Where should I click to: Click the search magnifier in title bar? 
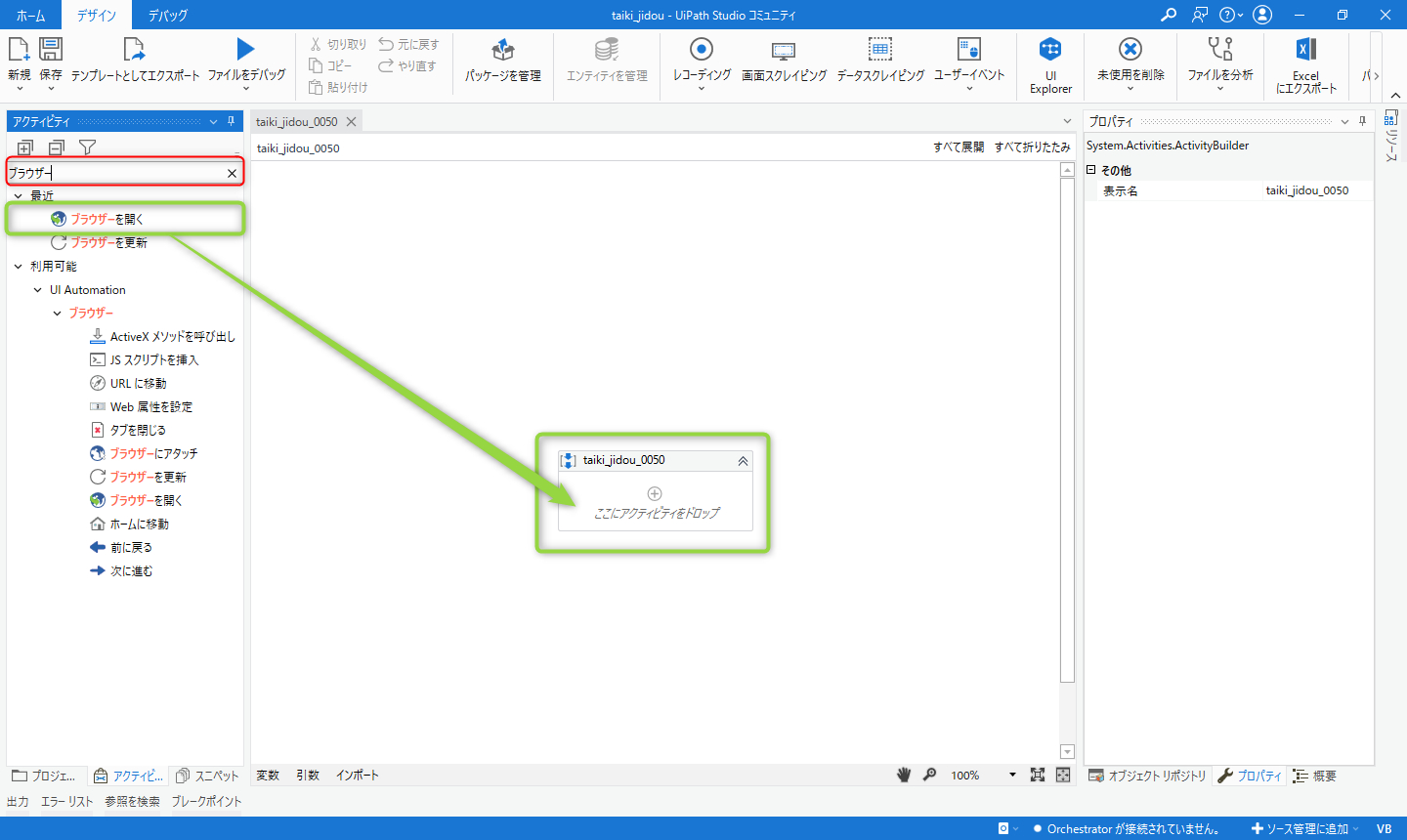(x=1169, y=15)
